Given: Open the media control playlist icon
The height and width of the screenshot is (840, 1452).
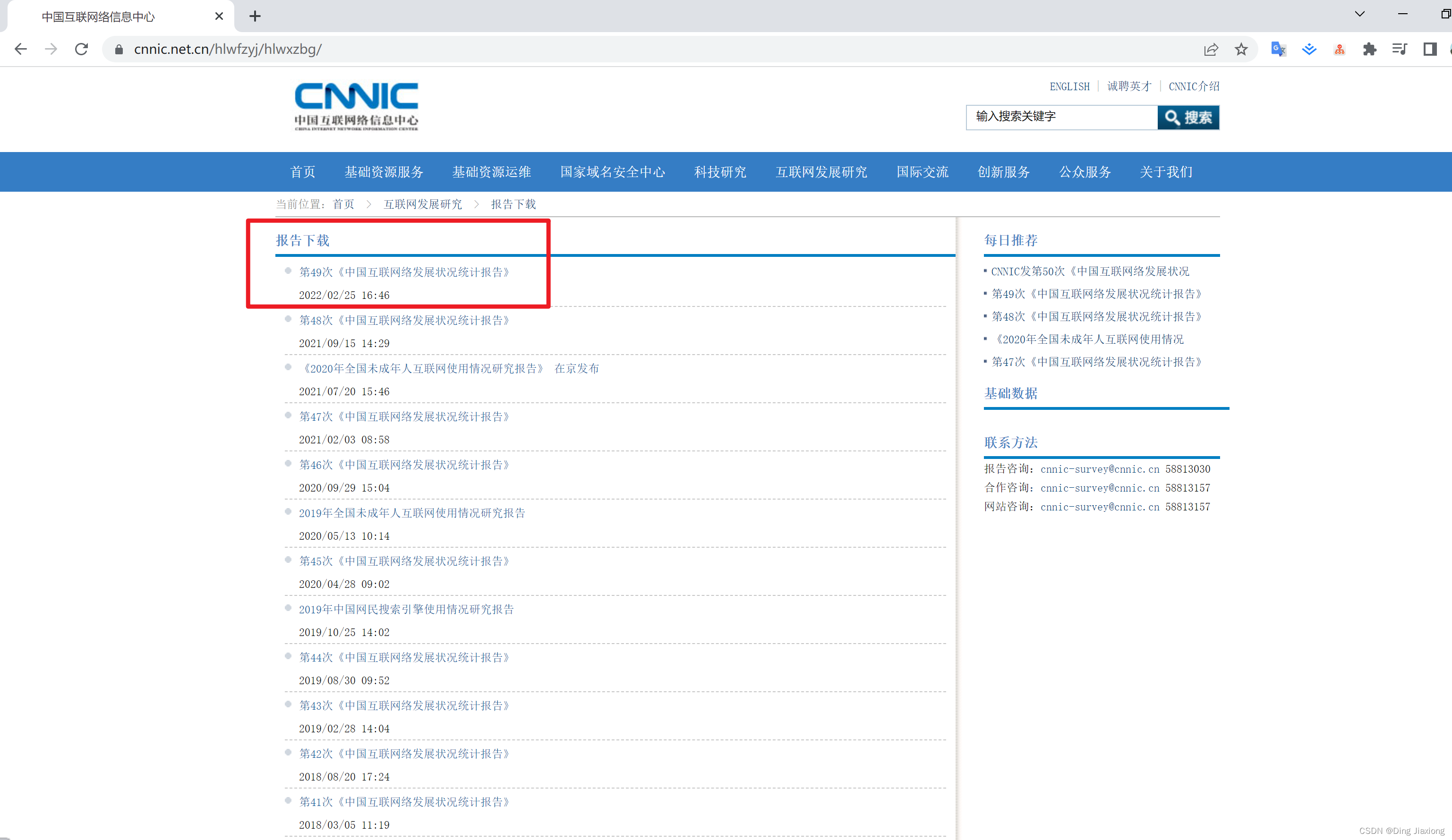Looking at the screenshot, I should [1400, 50].
